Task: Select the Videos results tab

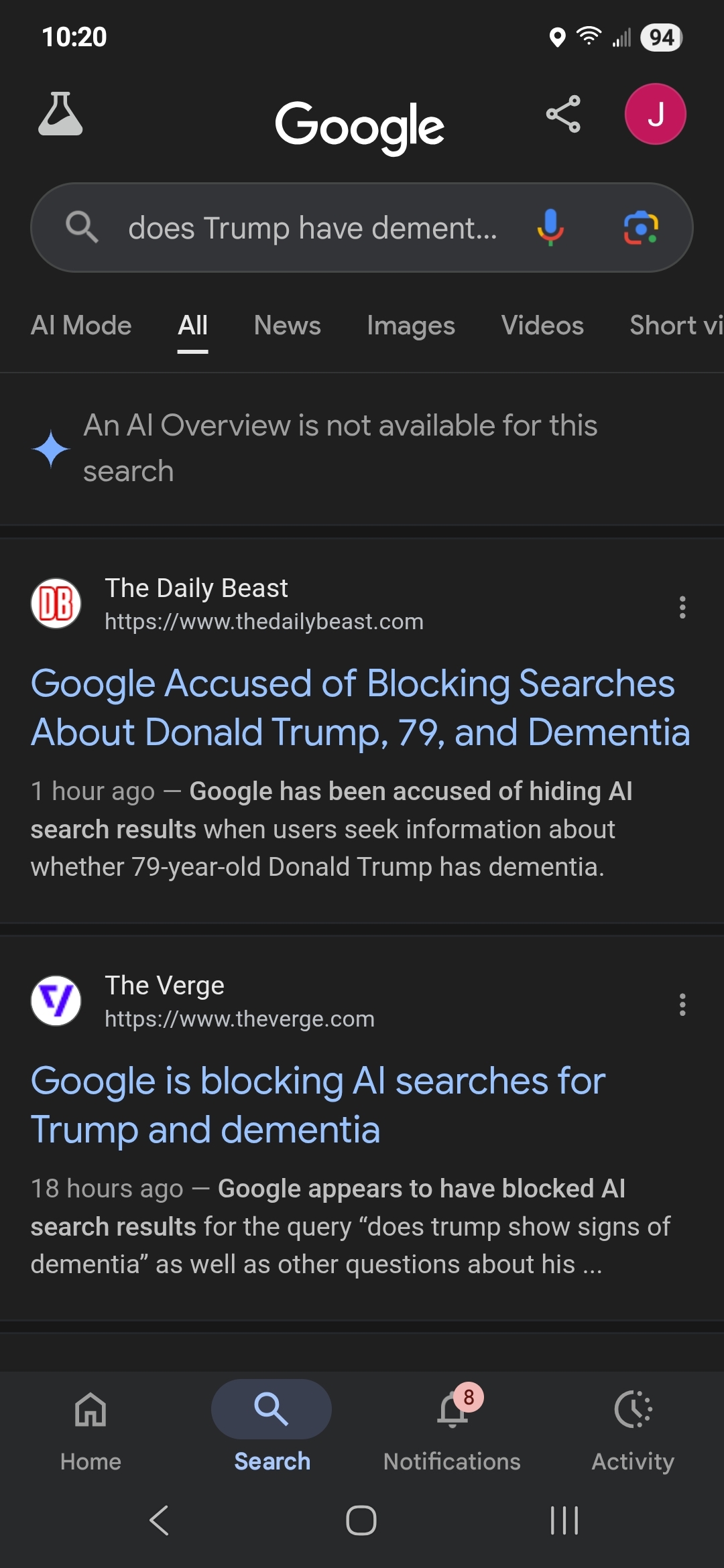Action: [x=542, y=326]
